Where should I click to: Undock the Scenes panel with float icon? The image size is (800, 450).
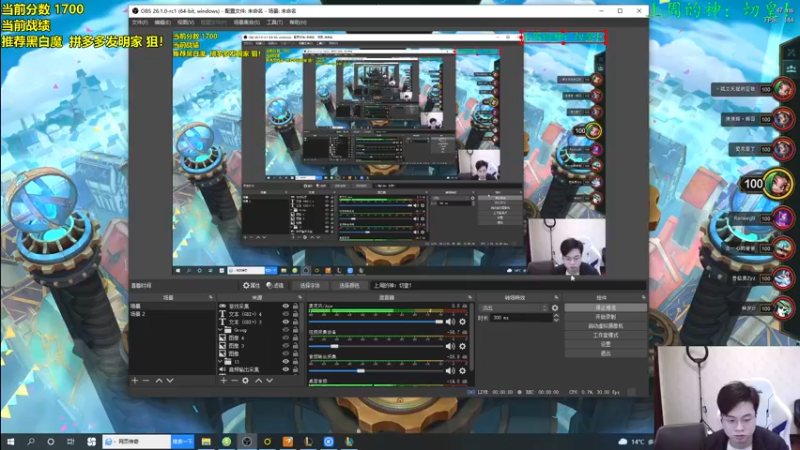pyautogui.click(x=211, y=297)
